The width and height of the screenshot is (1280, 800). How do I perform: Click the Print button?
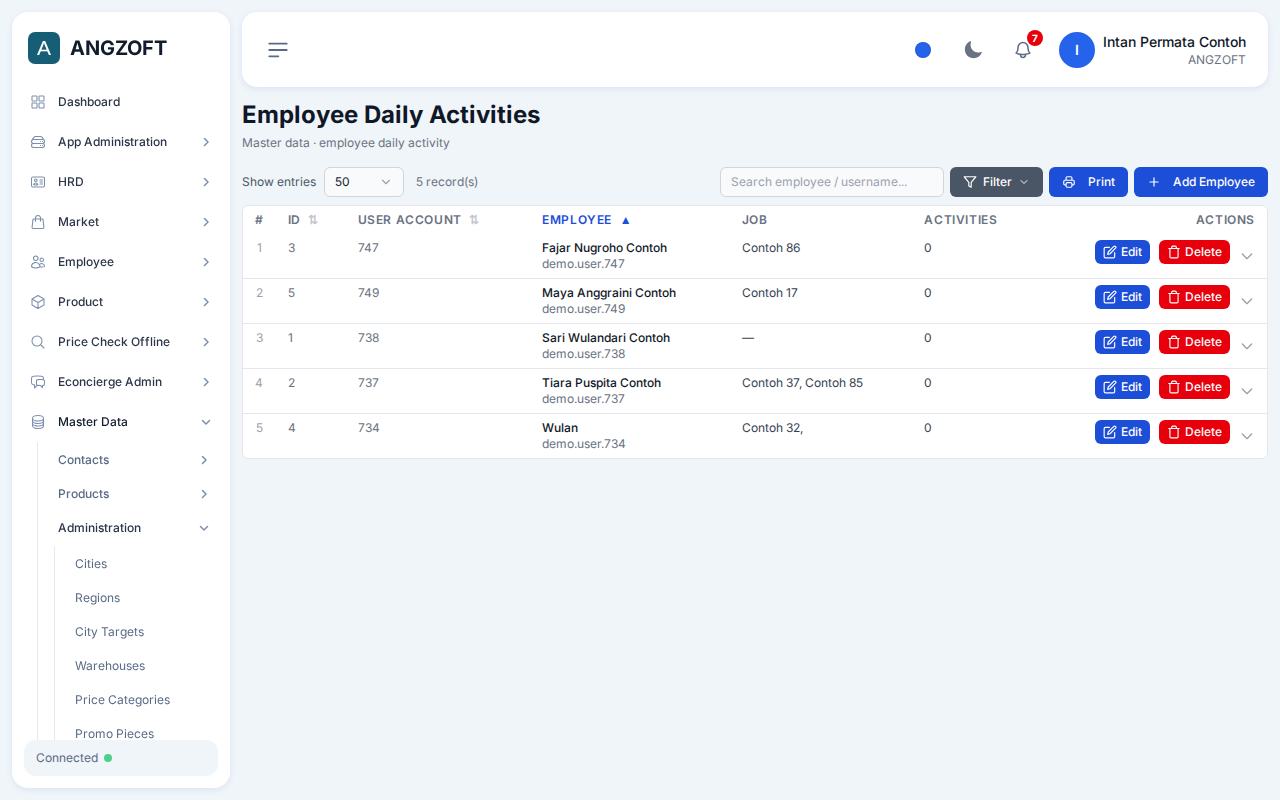[1088, 182]
